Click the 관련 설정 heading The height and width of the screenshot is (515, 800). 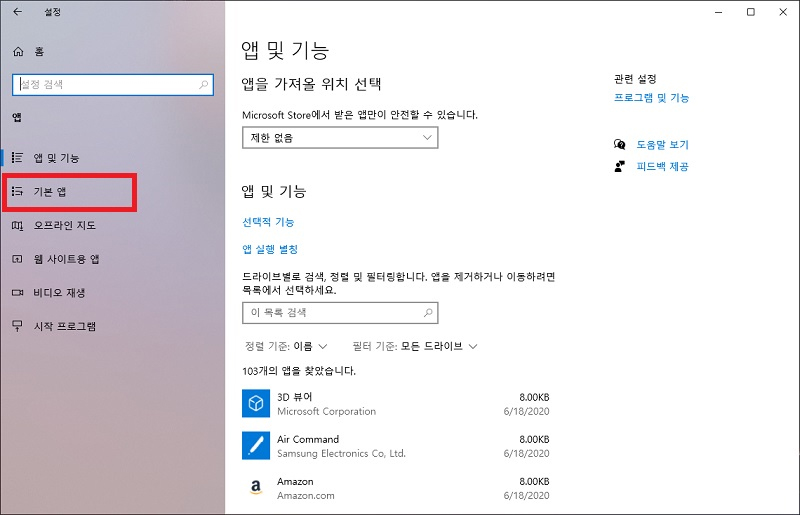point(635,79)
